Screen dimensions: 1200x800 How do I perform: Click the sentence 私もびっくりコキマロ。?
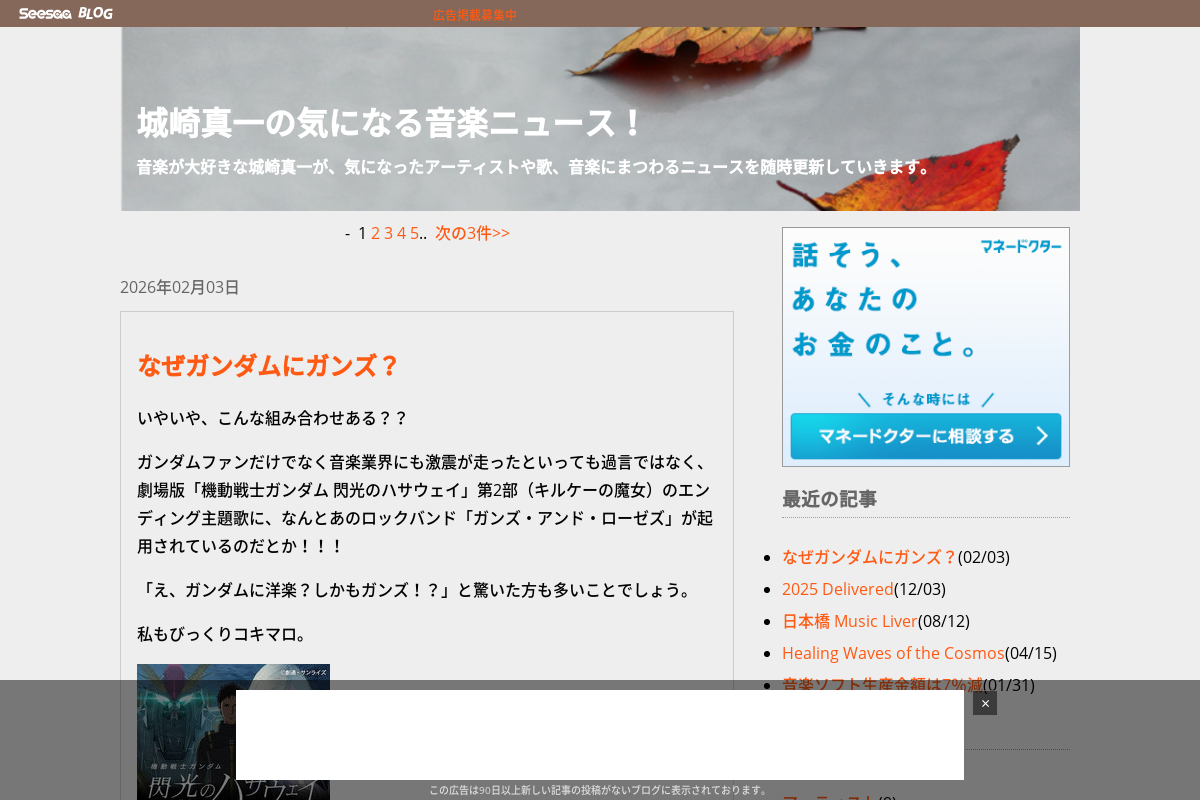pos(225,634)
